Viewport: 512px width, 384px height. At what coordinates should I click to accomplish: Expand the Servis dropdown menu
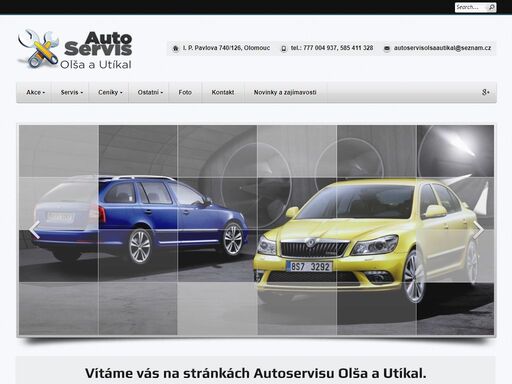(72, 92)
